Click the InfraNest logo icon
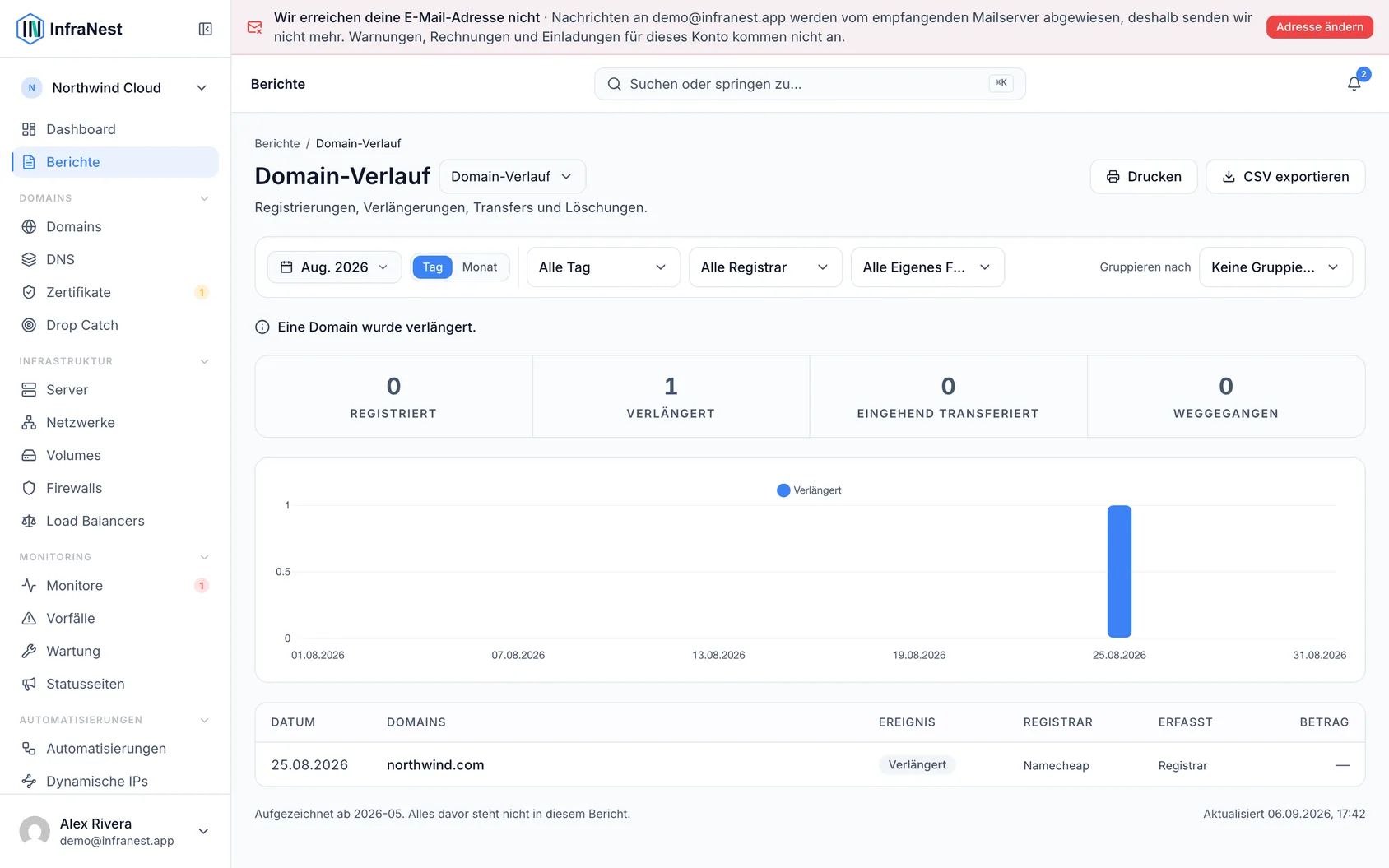1389x868 pixels. coord(30,29)
